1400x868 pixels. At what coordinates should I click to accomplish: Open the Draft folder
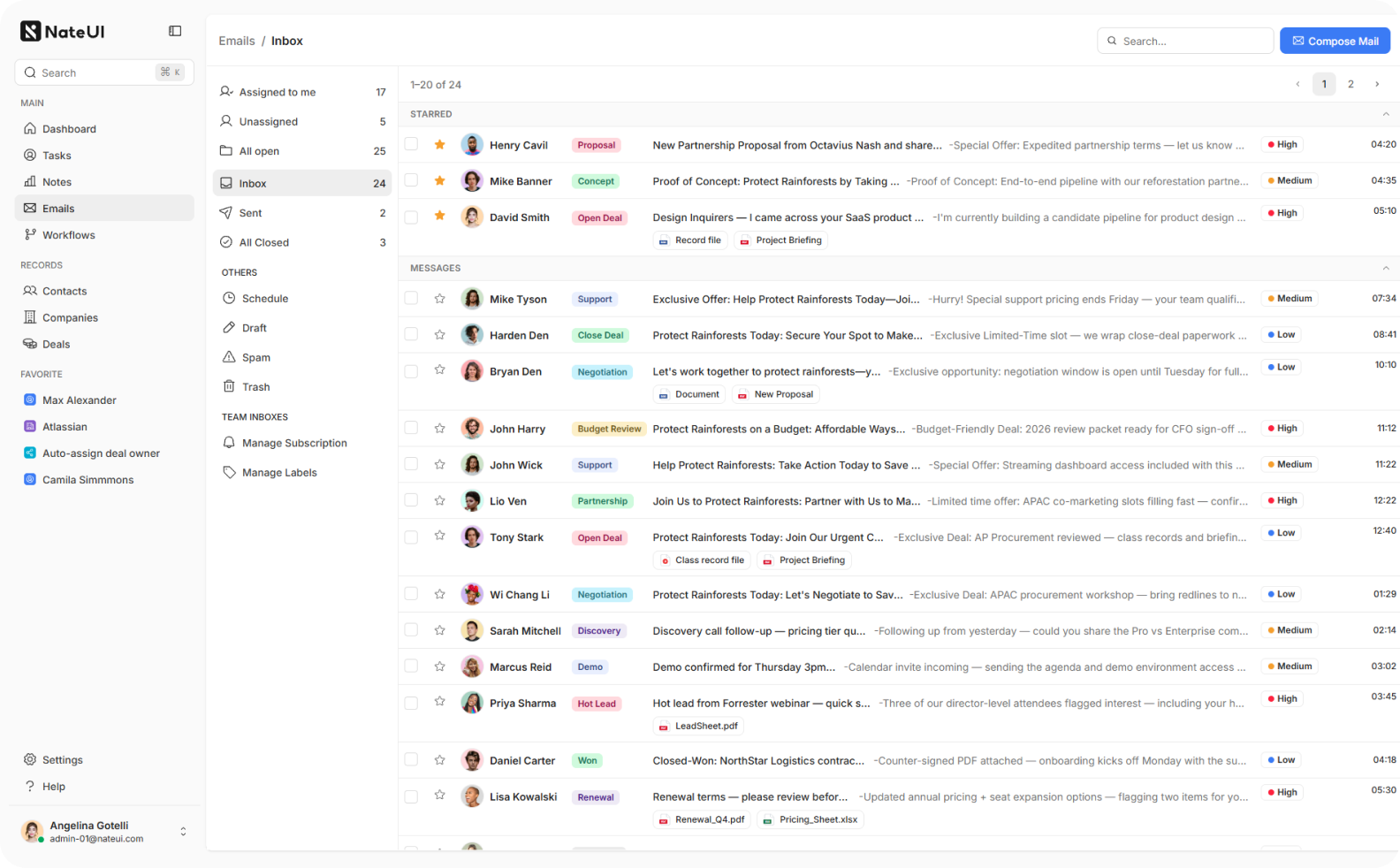pyautogui.click(x=302, y=328)
